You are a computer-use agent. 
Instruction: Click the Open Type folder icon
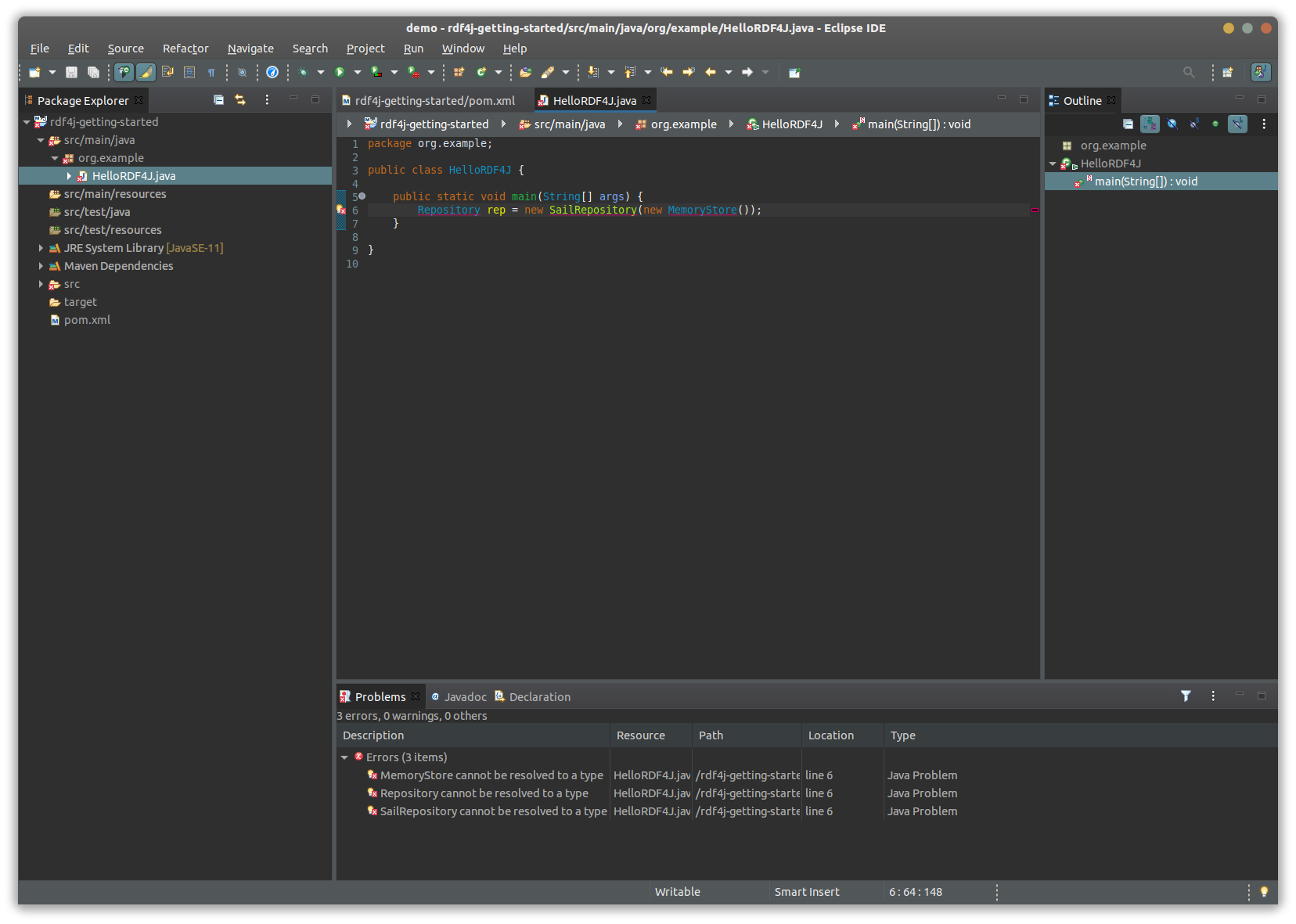(526, 72)
